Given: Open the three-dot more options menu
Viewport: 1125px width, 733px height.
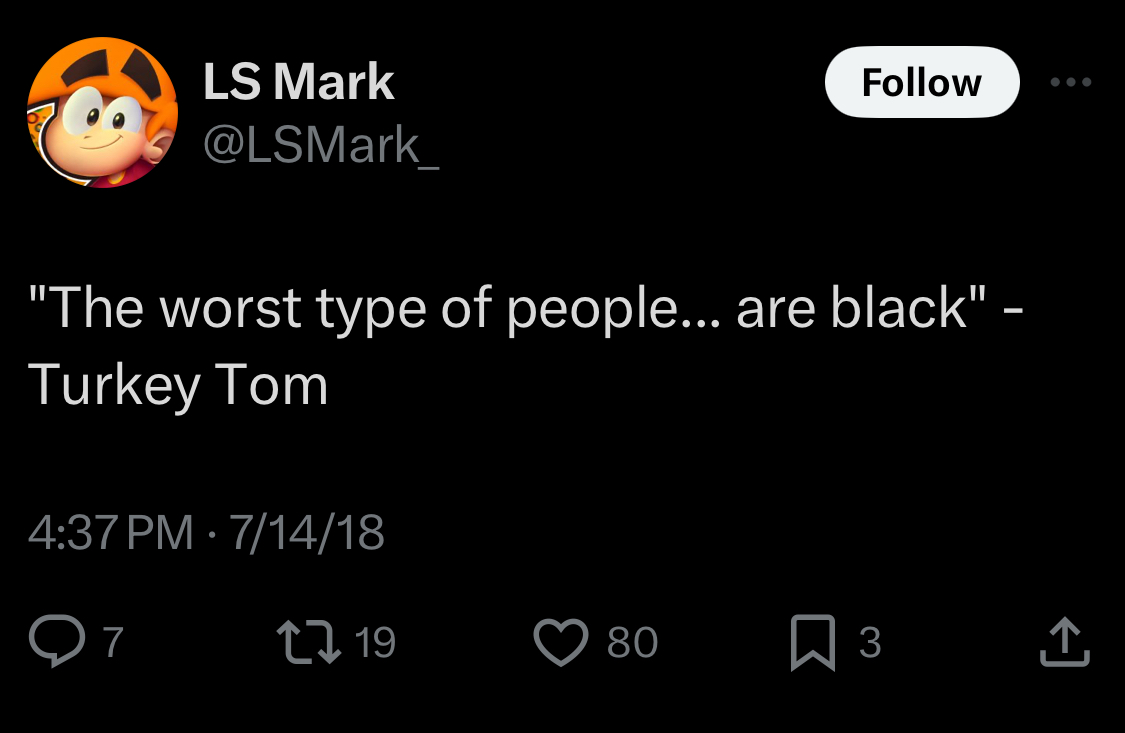Looking at the screenshot, I should (1071, 82).
